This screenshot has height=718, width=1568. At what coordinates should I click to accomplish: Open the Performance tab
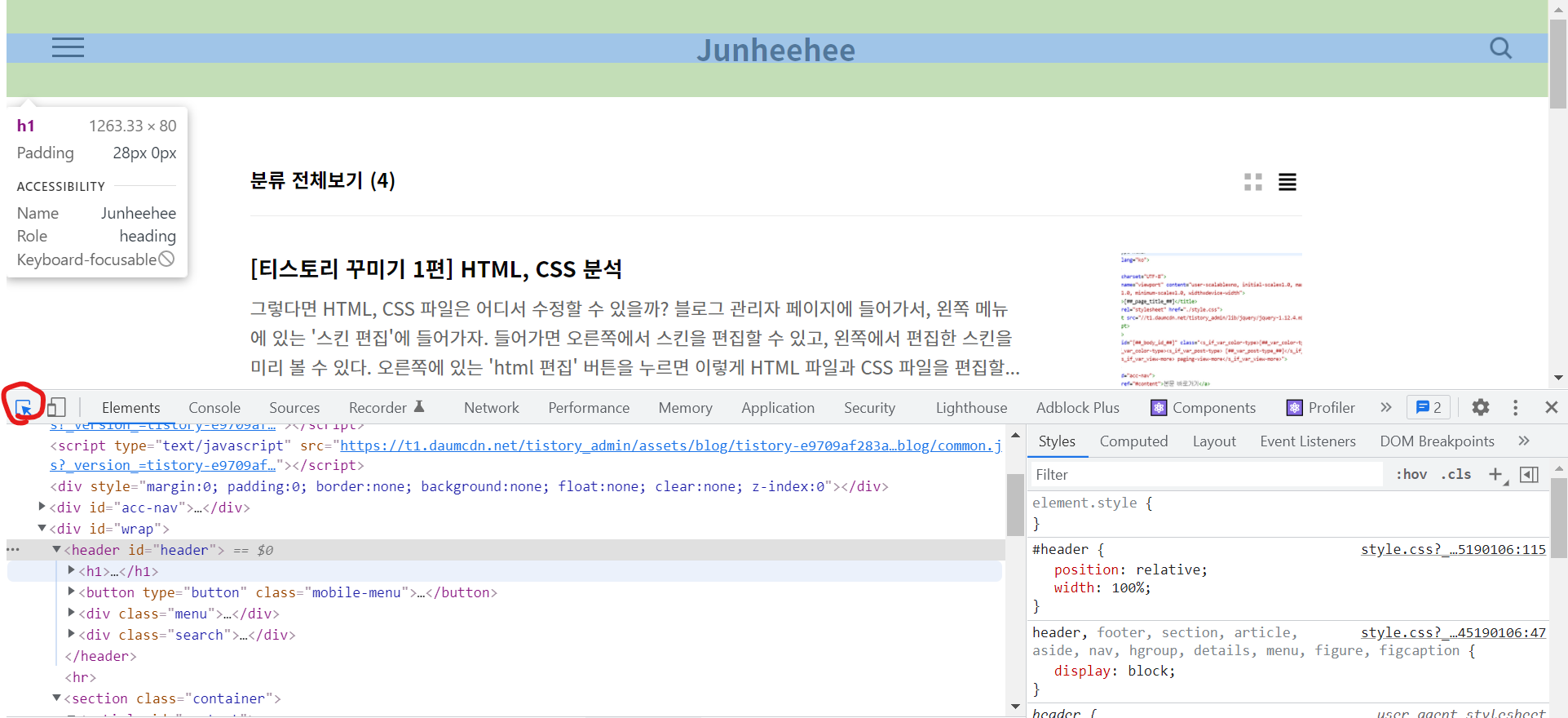[589, 407]
